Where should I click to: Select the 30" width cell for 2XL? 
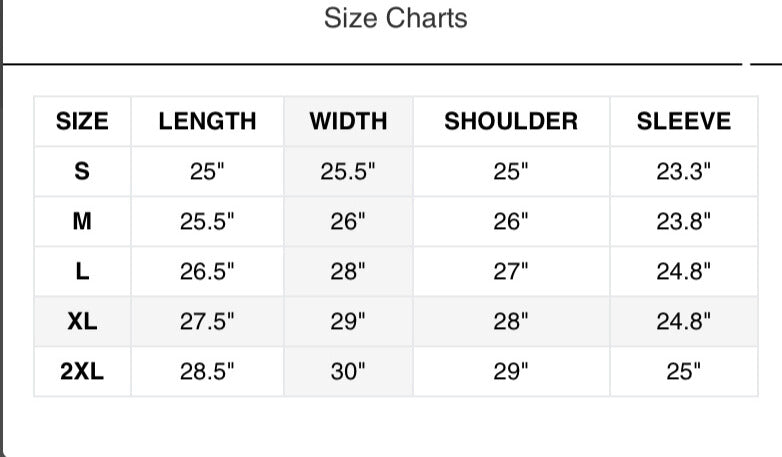(x=348, y=371)
